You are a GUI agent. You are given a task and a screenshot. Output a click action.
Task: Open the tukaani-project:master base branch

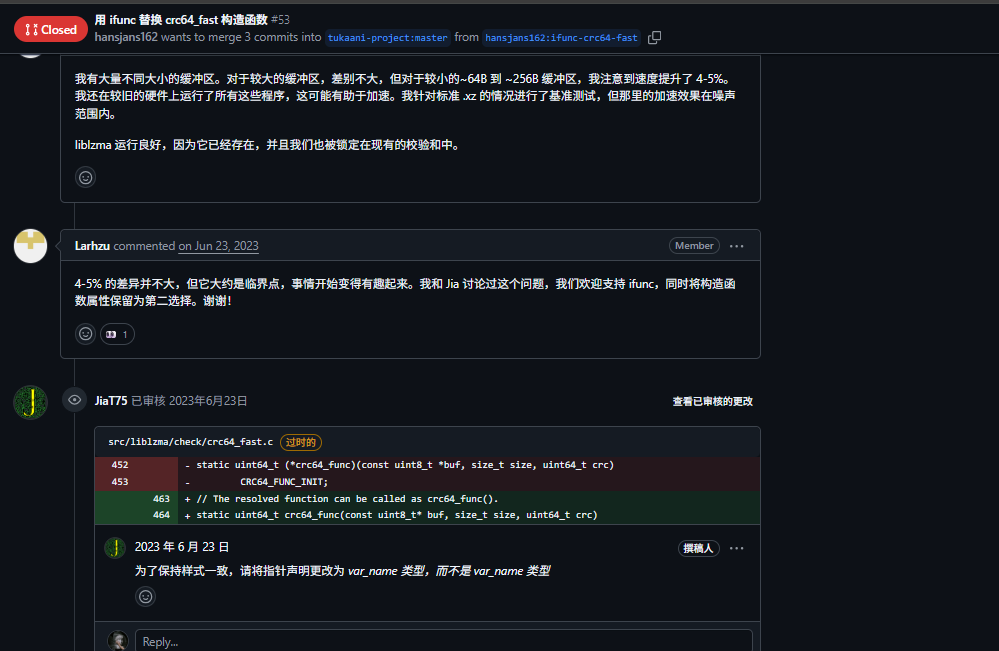(388, 38)
